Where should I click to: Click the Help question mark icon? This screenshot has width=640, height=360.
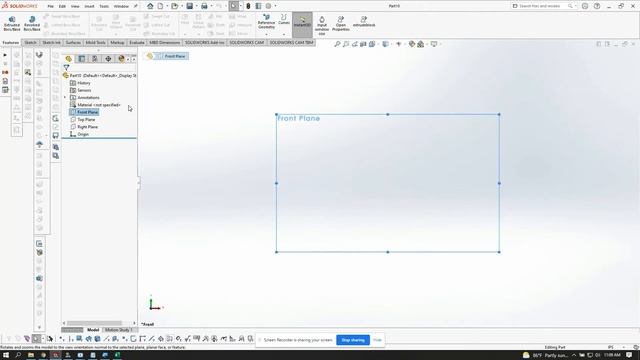(x=597, y=6)
